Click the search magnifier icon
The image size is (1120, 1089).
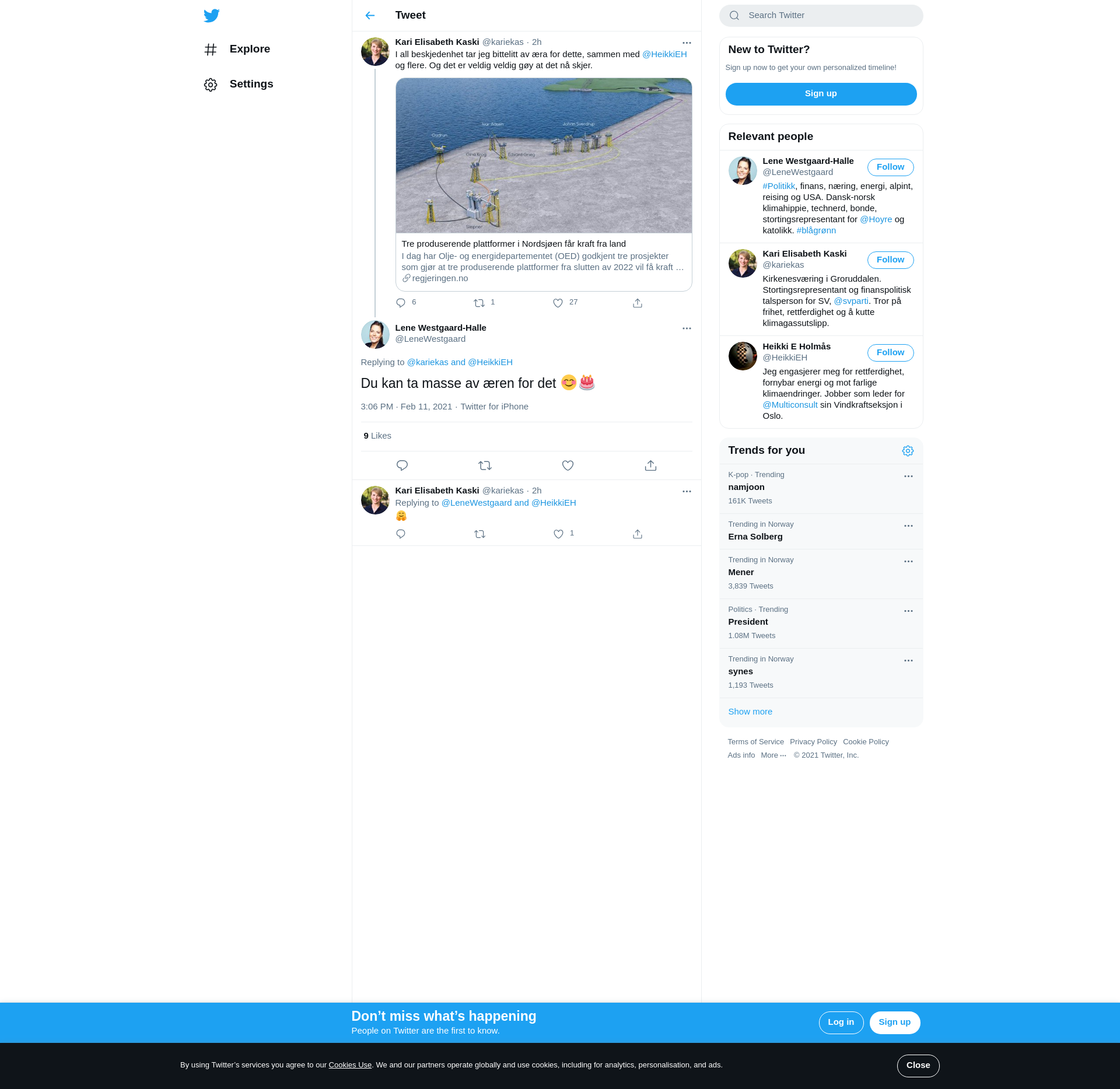pos(734,16)
